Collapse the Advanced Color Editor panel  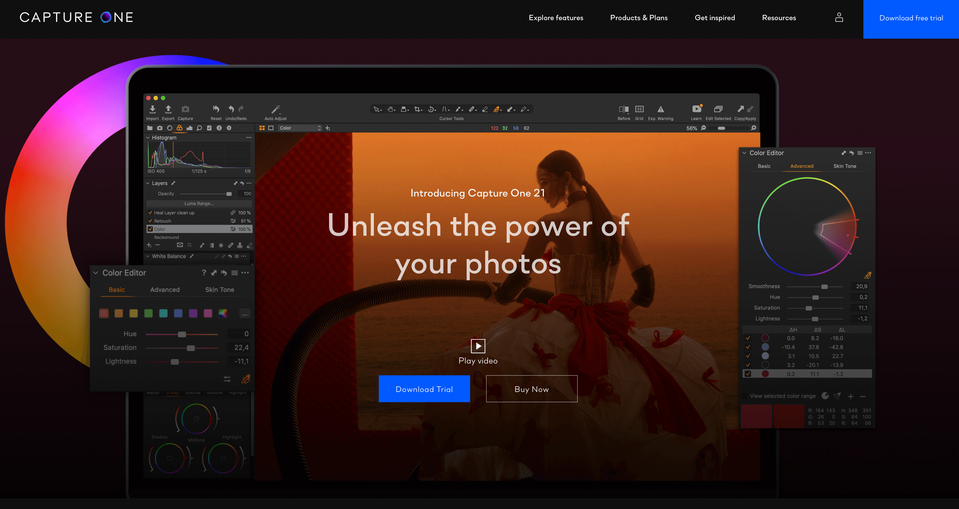744,153
